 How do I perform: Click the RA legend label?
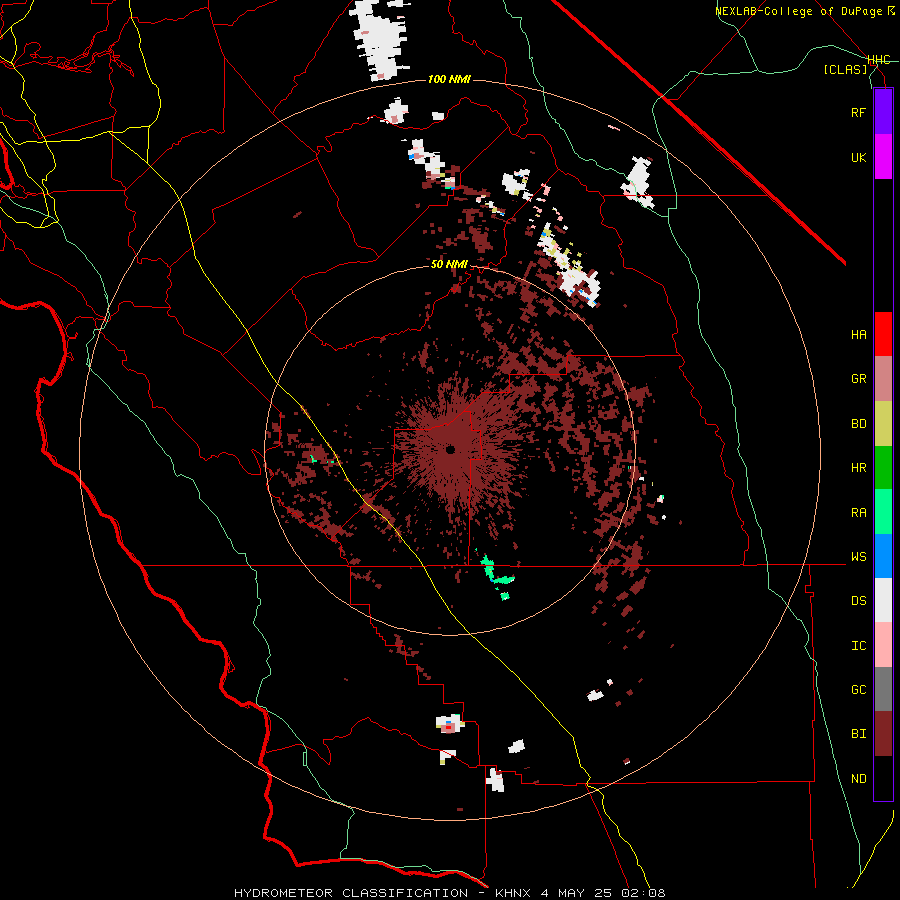858,512
